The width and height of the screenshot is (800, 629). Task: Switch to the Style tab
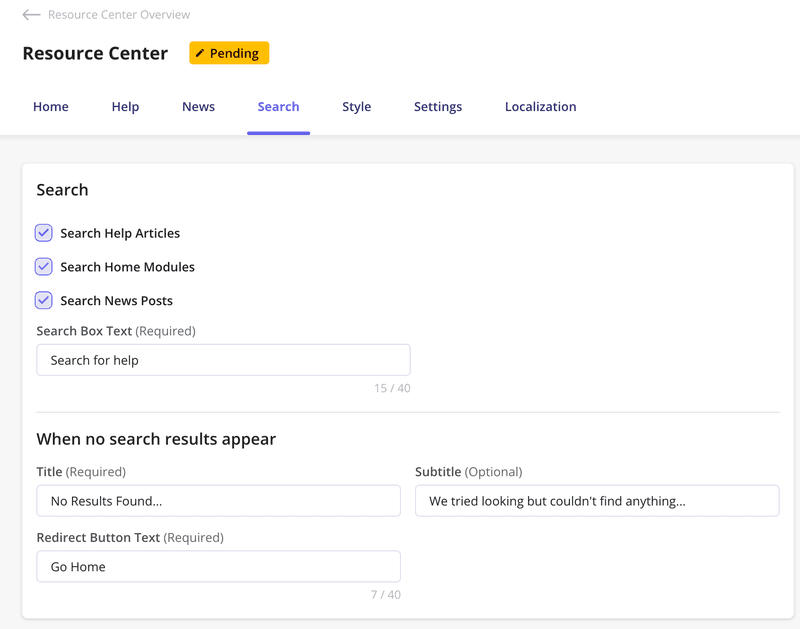click(356, 106)
